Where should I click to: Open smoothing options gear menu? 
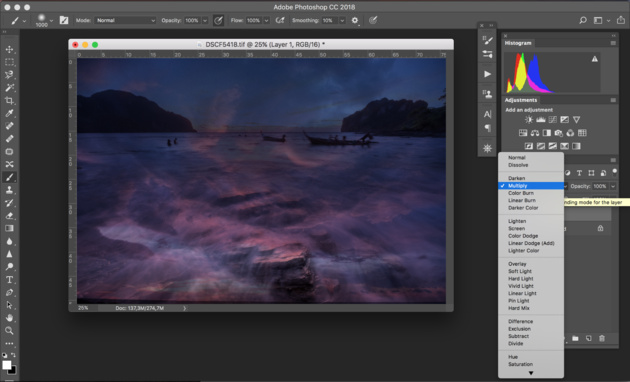(x=355, y=20)
